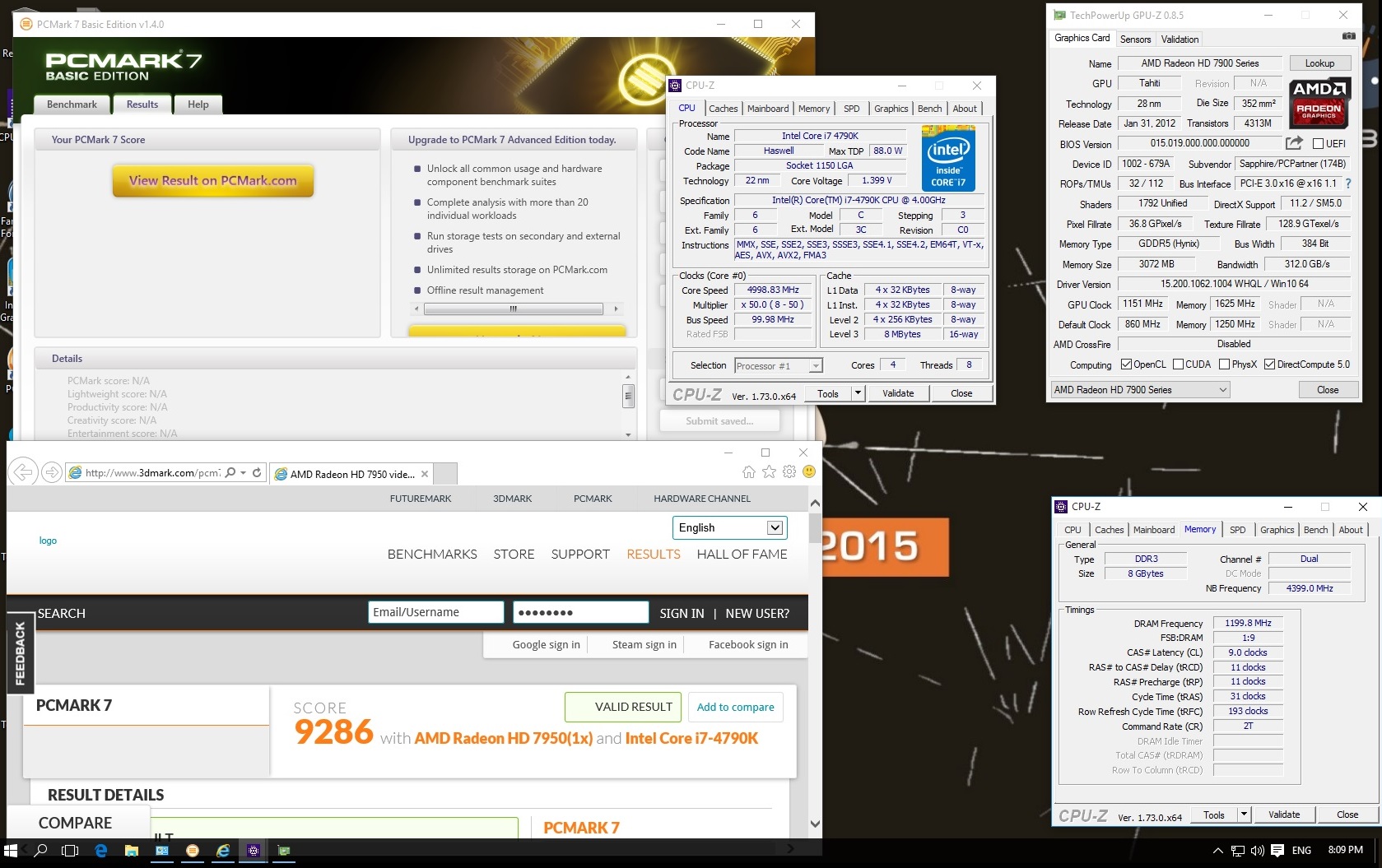1382x868 pixels.
Task: Click the Bus Interface question mark in GPU-Z
Action: (x=1347, y=183)
